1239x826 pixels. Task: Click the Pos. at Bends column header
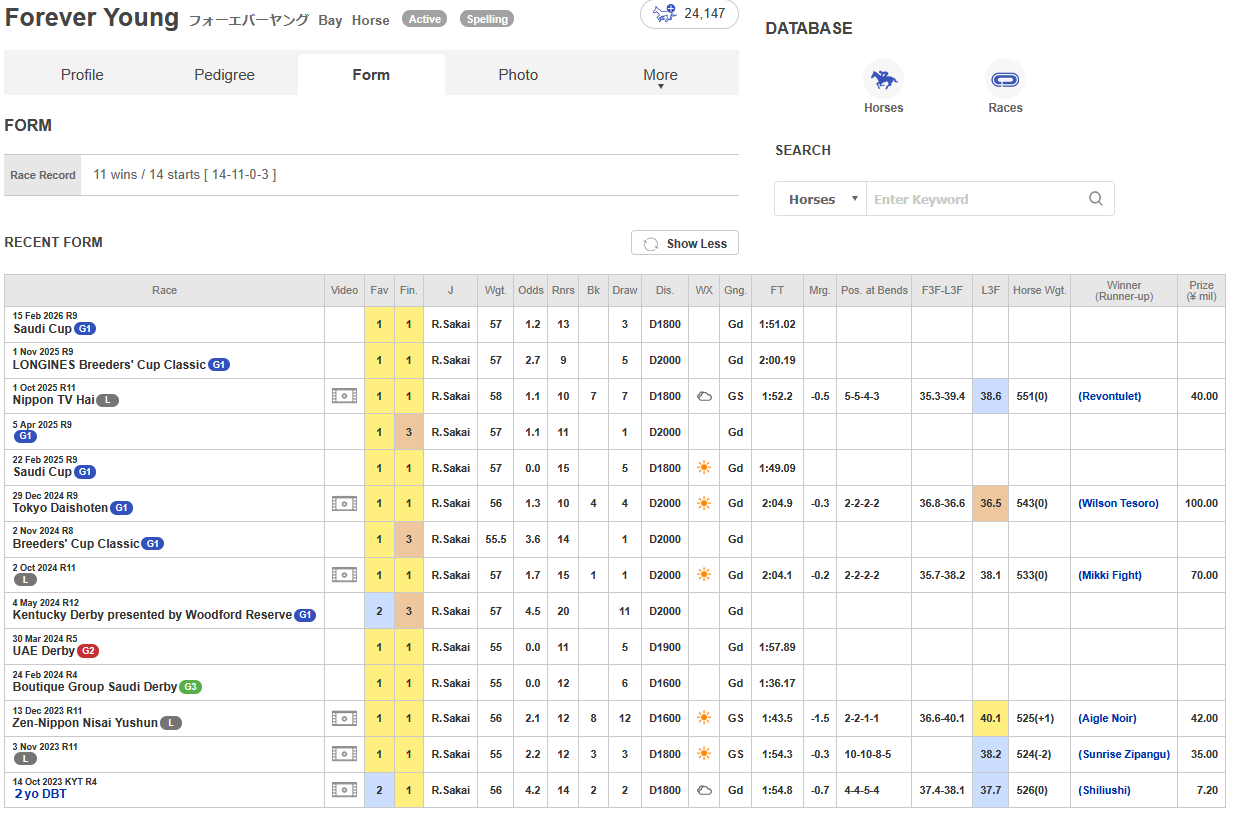(873, 290)
